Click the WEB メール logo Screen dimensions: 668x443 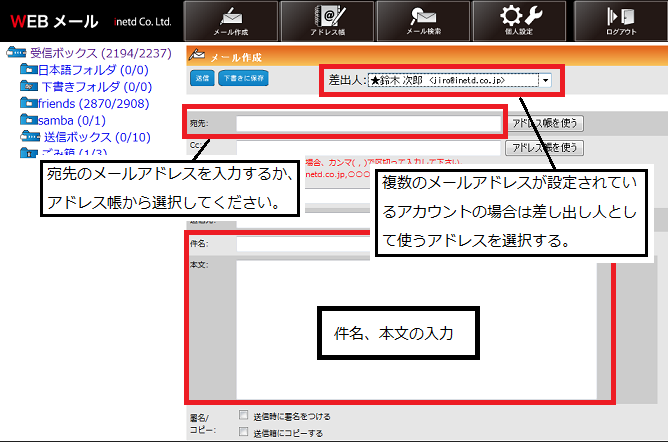[x=54, y=21]
